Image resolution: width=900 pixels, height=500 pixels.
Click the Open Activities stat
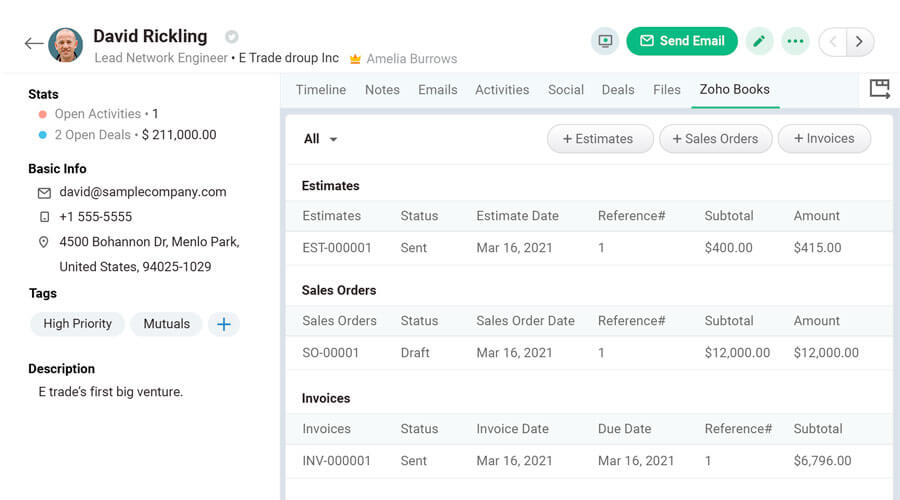tap(98, 114)
